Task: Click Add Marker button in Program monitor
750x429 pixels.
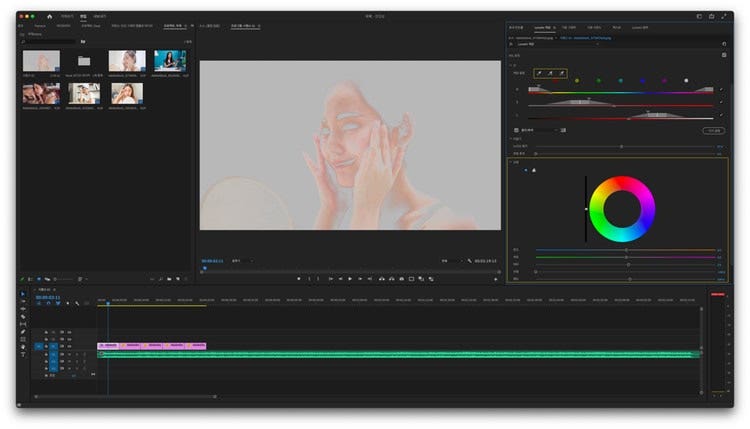Action: pos(299,279)
